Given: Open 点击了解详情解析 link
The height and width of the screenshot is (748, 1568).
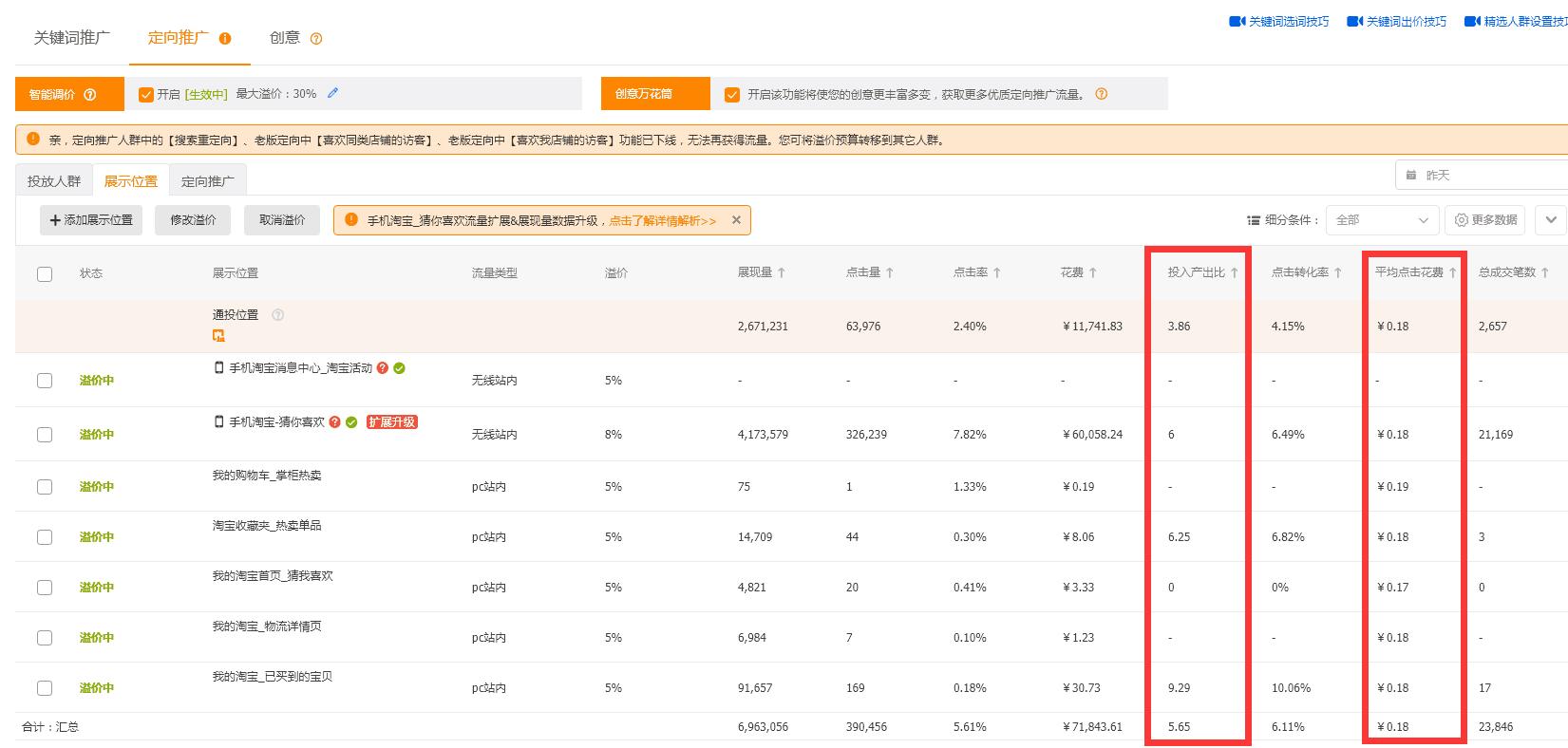Looking at the screenshot, I should (x=663, y=221).
